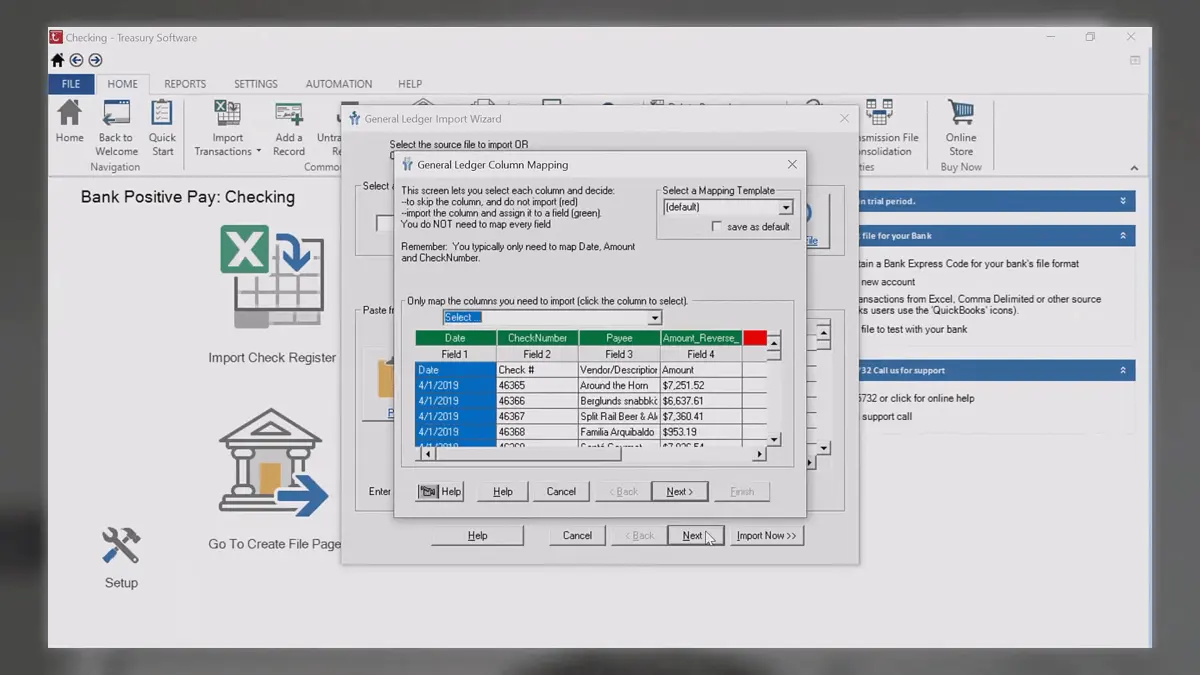
Task: Click Cancel in the Import Wizard window
Action: pos(577,536)
